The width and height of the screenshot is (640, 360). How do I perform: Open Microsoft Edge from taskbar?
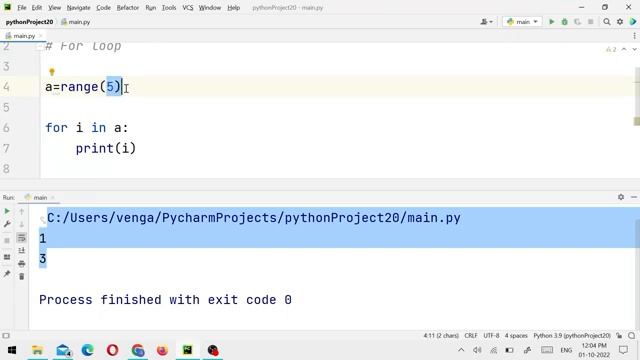click(x=87, y=350)
